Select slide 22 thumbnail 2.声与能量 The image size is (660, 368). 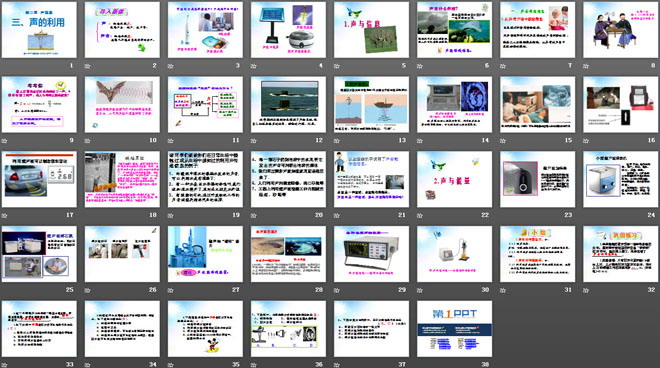coord(455,179)
